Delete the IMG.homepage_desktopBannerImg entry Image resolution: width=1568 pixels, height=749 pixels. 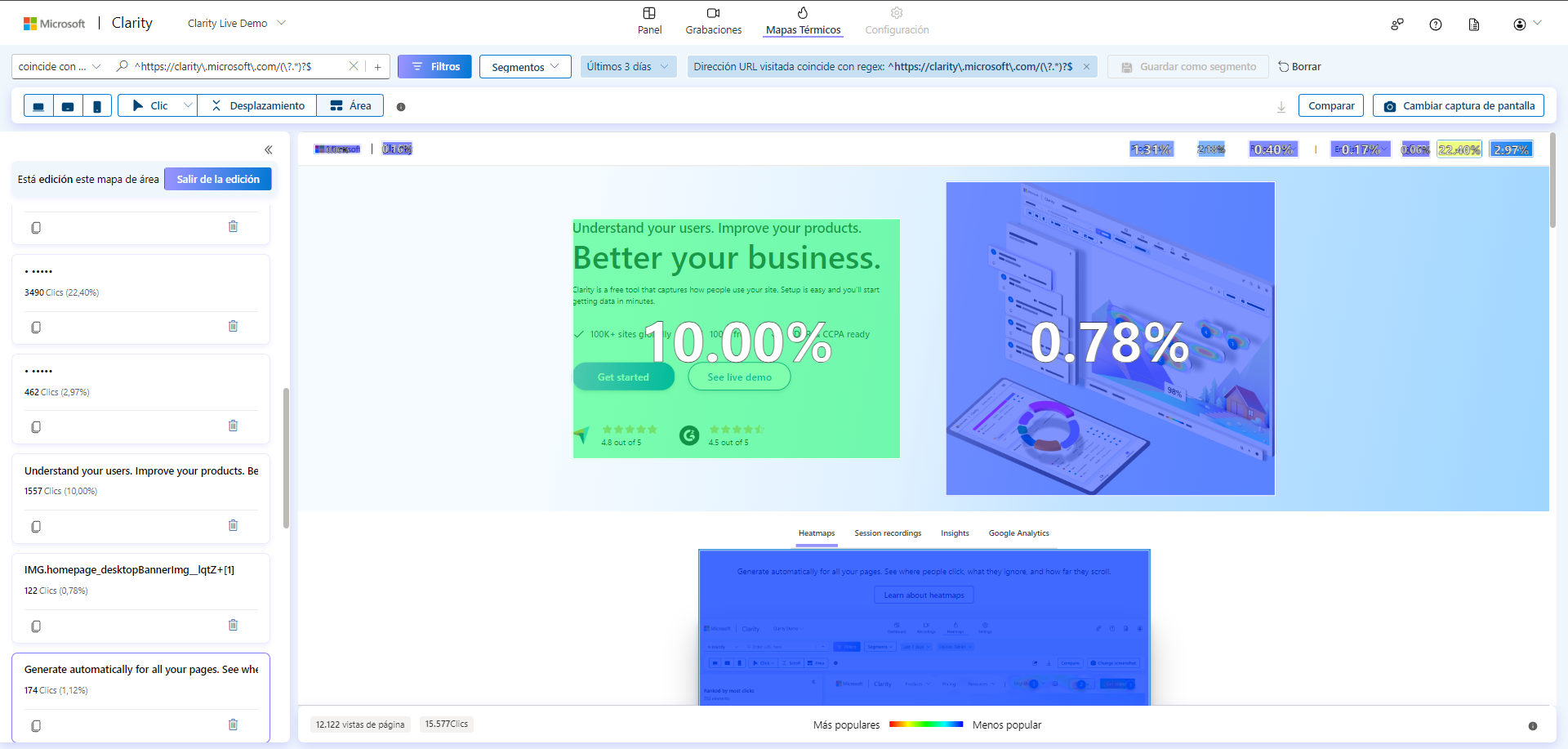point(233,625)
